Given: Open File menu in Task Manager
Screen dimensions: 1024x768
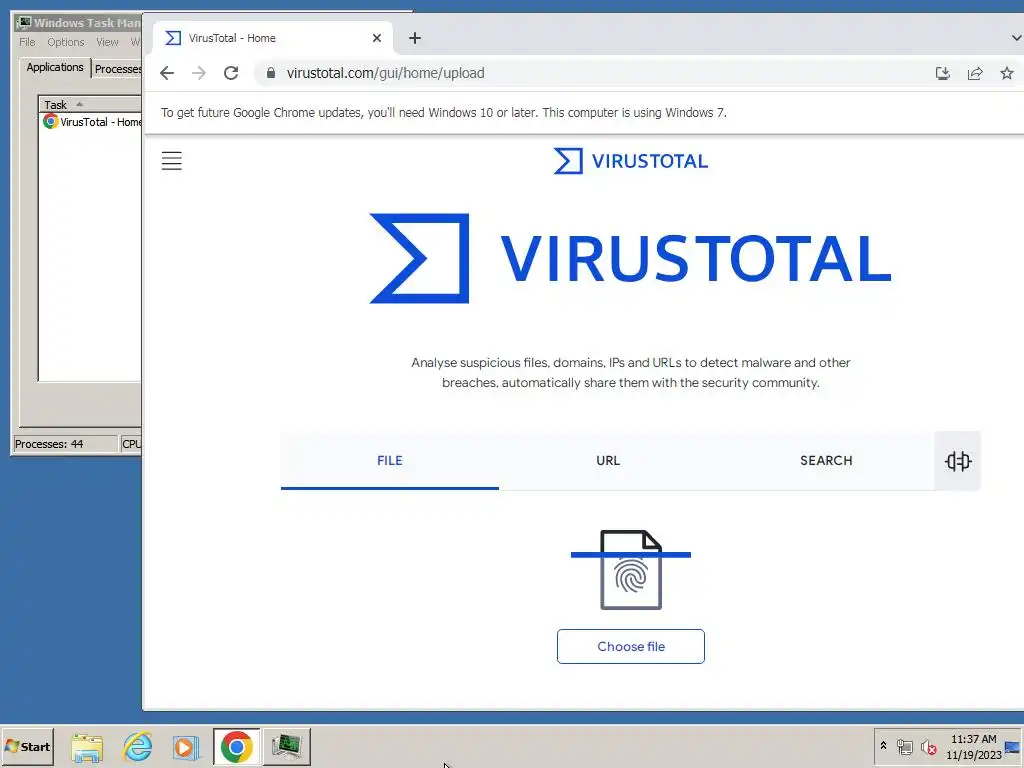Looking at the screenshot, I should (x=27, y=42).
